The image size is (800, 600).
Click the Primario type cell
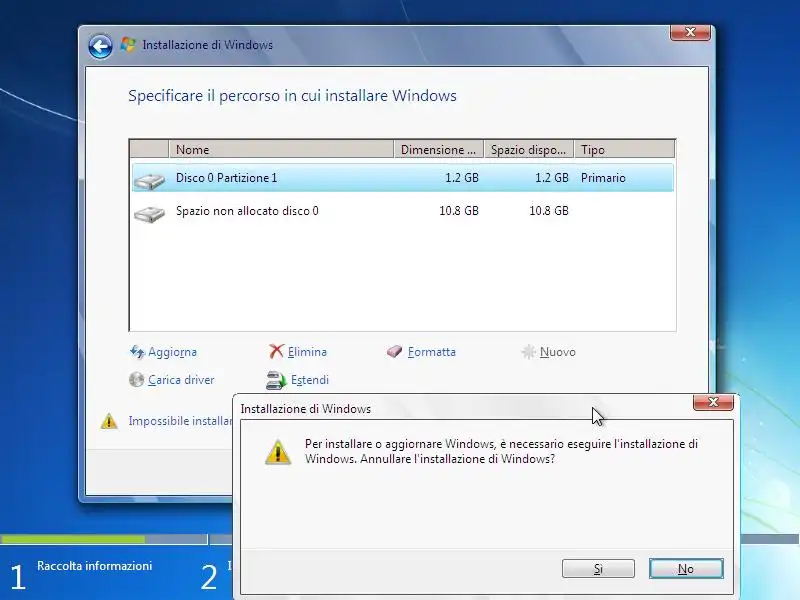click(603, 178)
